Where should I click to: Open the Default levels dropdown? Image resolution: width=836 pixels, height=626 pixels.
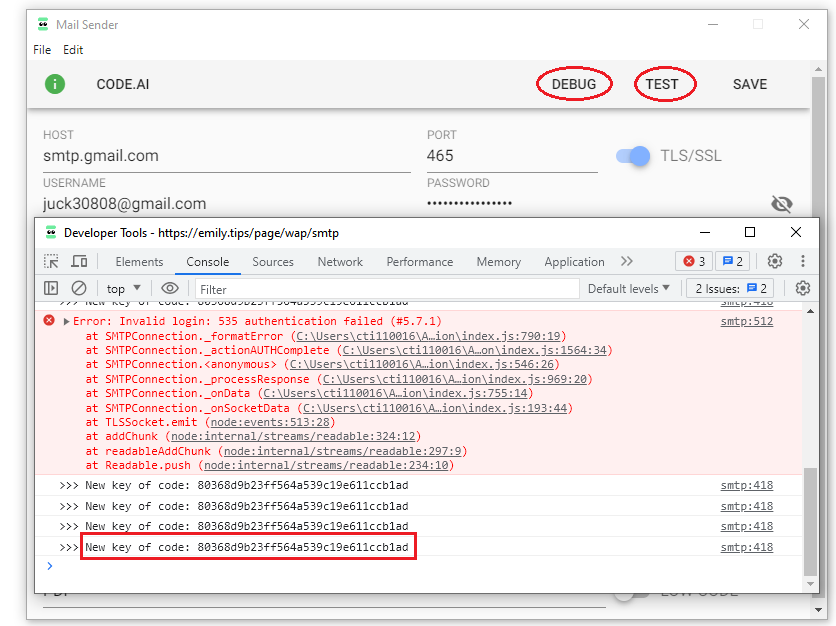[x=629, y=288]
